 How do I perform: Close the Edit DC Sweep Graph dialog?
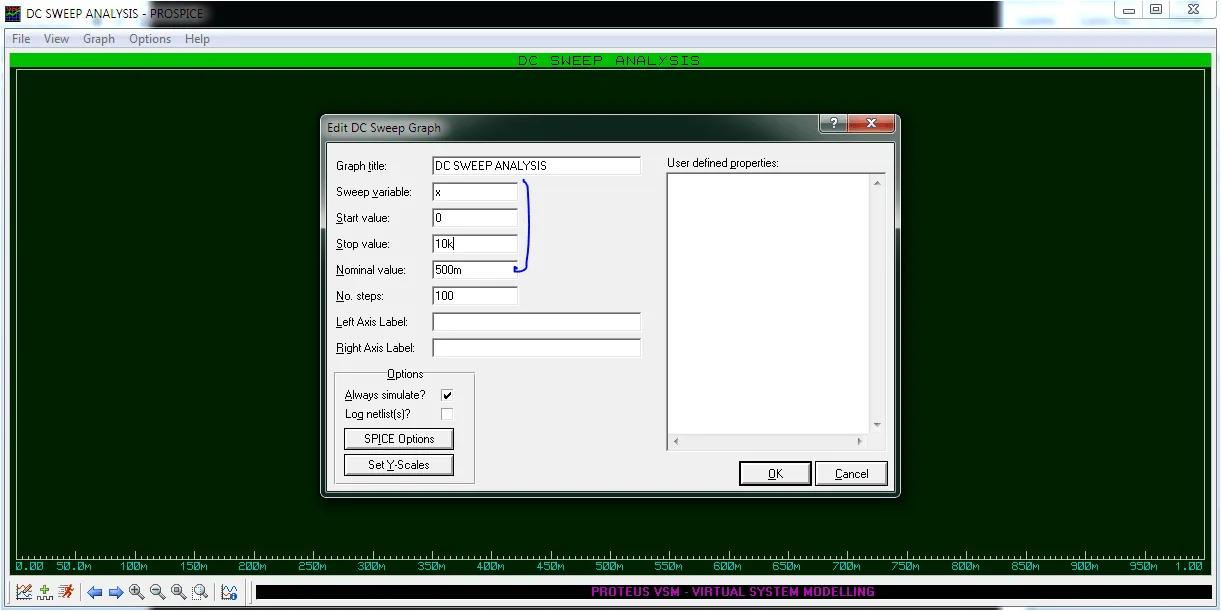(x=871, y=124)
